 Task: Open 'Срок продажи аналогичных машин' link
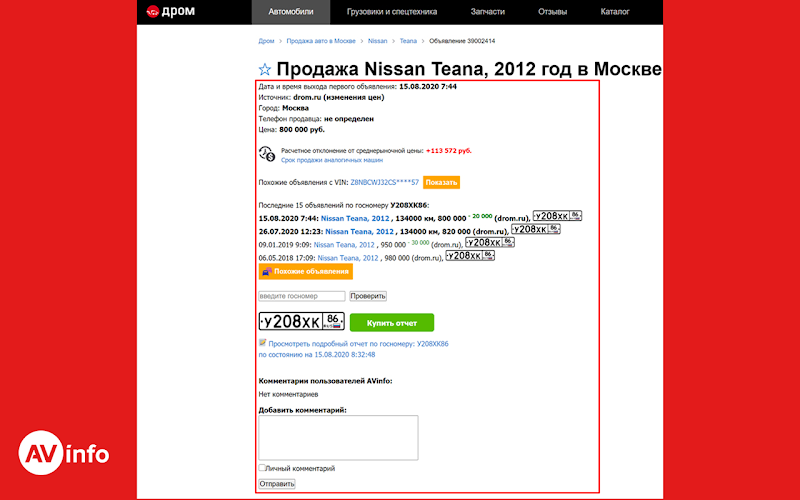coord(332,160)
